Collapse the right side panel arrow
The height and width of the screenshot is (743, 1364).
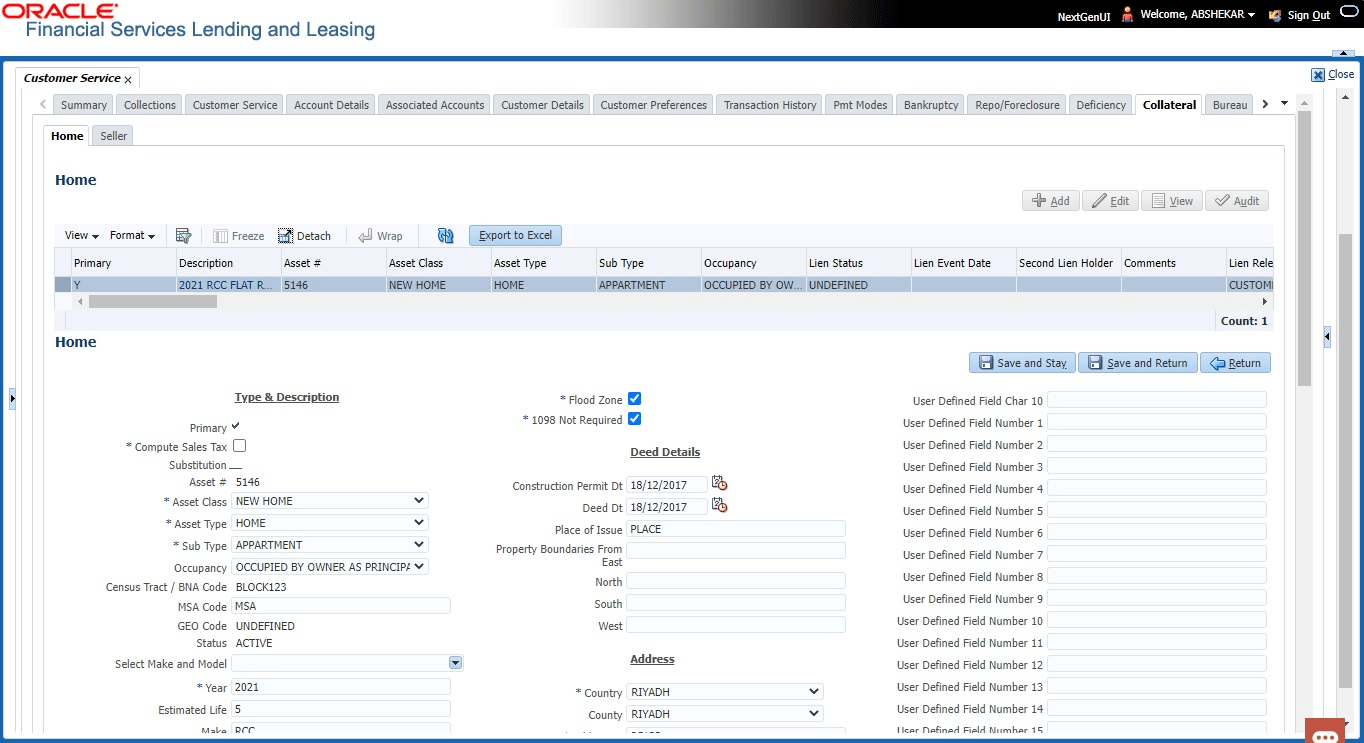click(1327, 338)
